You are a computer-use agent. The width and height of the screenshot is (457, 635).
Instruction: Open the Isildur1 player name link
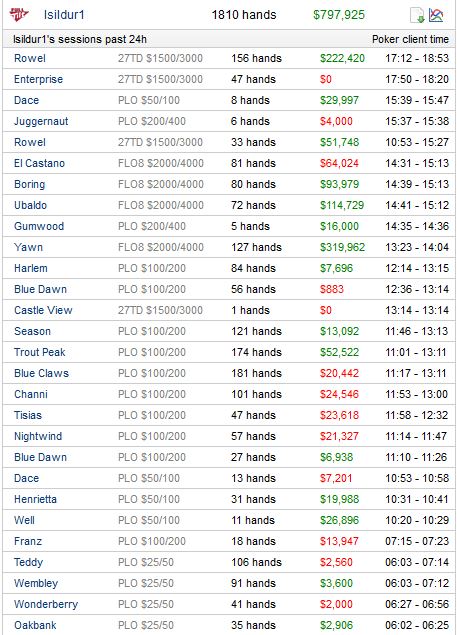click(64, 15)
